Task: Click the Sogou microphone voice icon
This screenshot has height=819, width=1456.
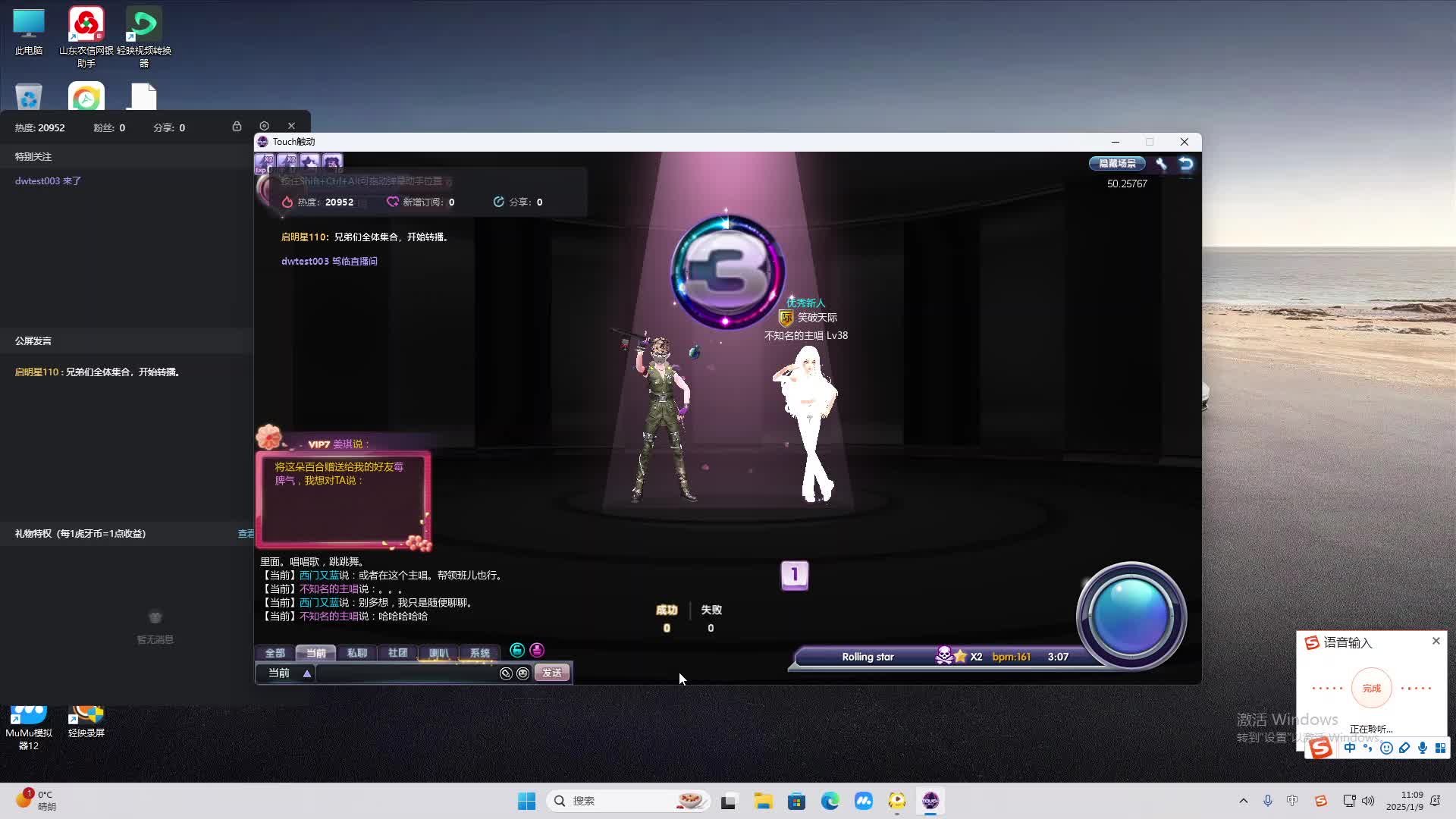Action: (1422, 748)
